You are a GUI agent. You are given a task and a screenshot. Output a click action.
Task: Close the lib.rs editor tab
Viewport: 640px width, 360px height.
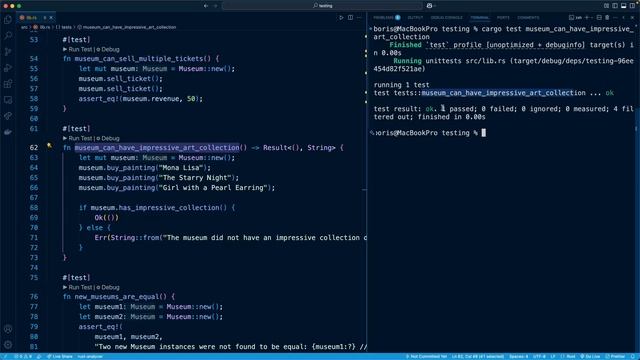coord(51,18)
